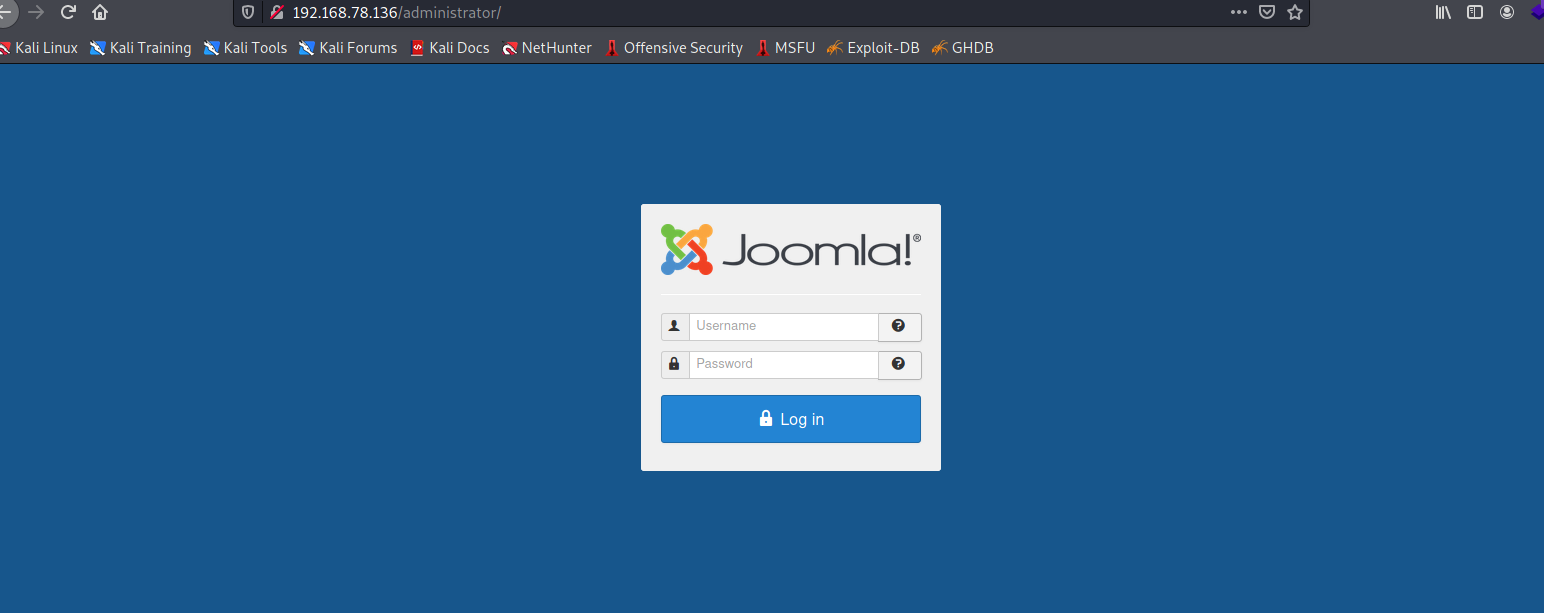Click the Joomla! logo
Screen dimensions: 1544x613
click(791, 249)
